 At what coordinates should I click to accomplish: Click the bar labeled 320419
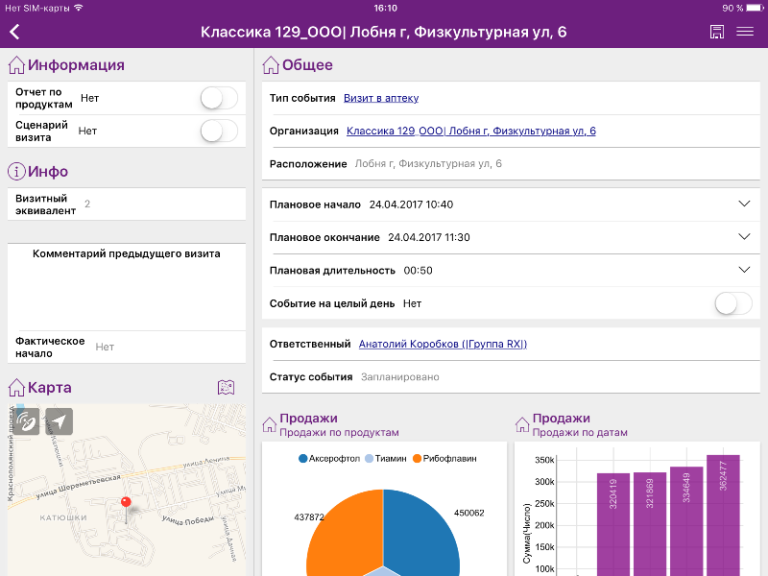click(613, 524)
